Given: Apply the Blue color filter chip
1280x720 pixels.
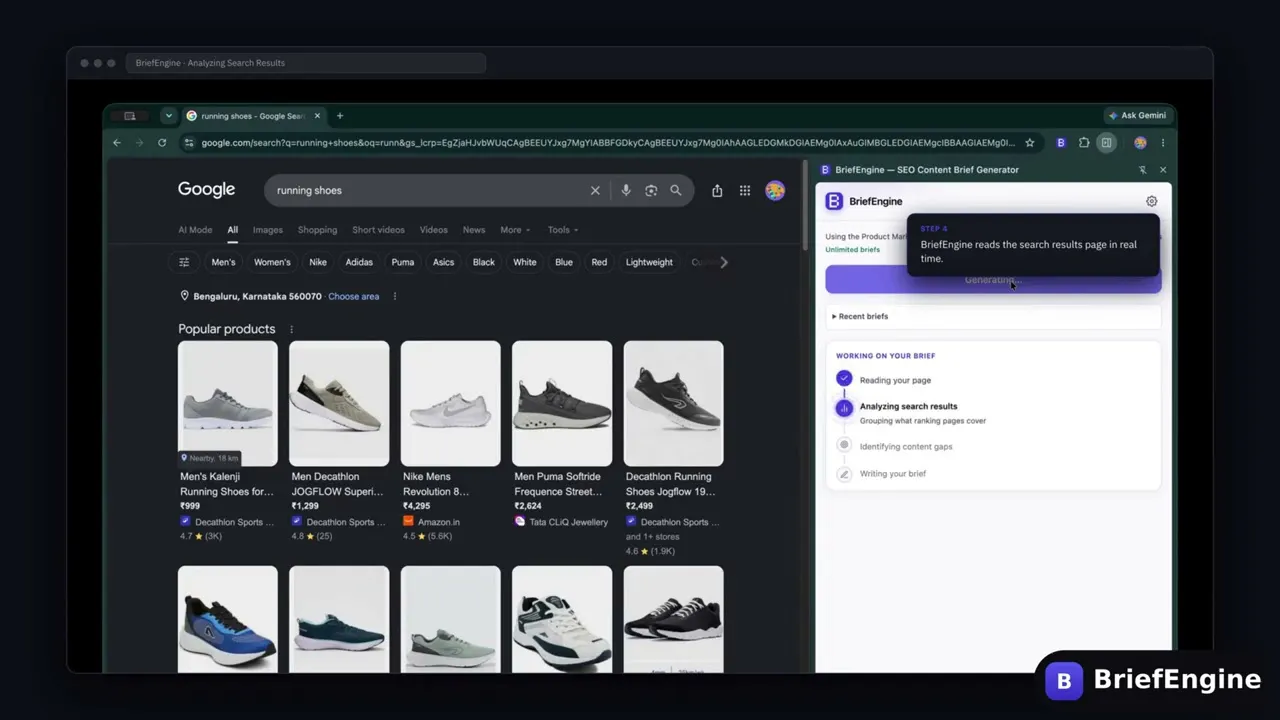Looking at the screenshot, I should (564, 262).
